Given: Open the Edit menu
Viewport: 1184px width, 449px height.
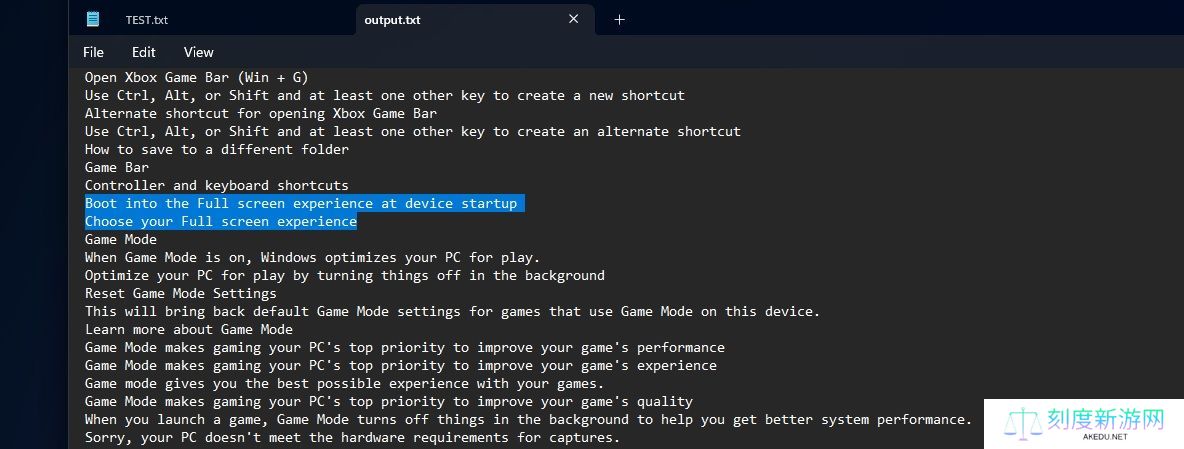Looking at the screenshot, I should (144, 52).
